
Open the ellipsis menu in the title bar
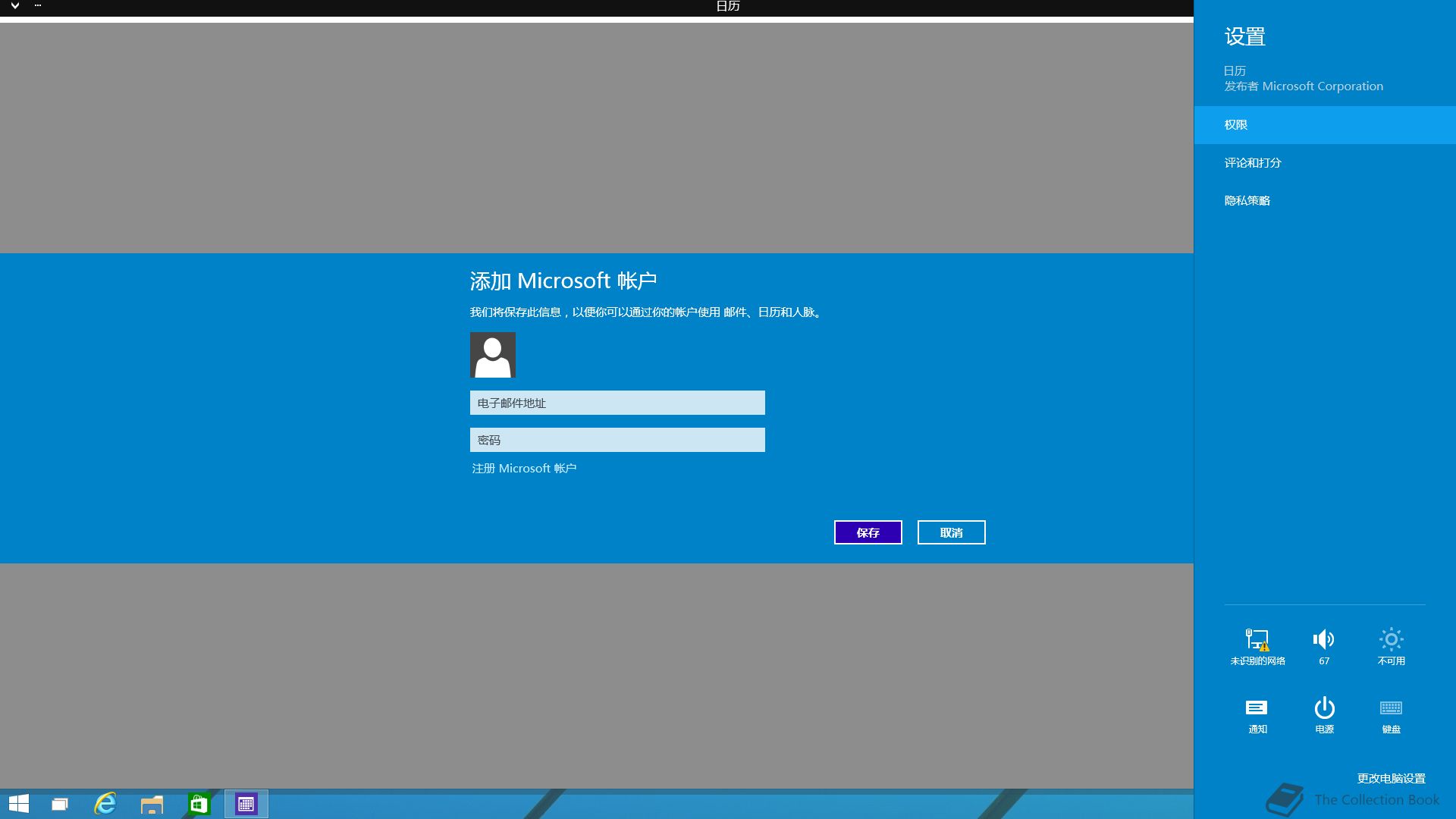pos(38,5)
